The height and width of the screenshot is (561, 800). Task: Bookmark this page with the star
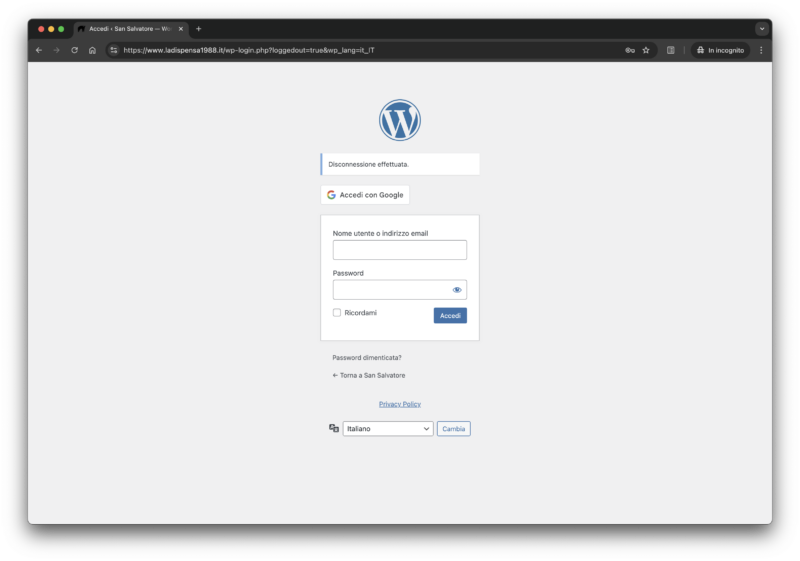(646, 50)
